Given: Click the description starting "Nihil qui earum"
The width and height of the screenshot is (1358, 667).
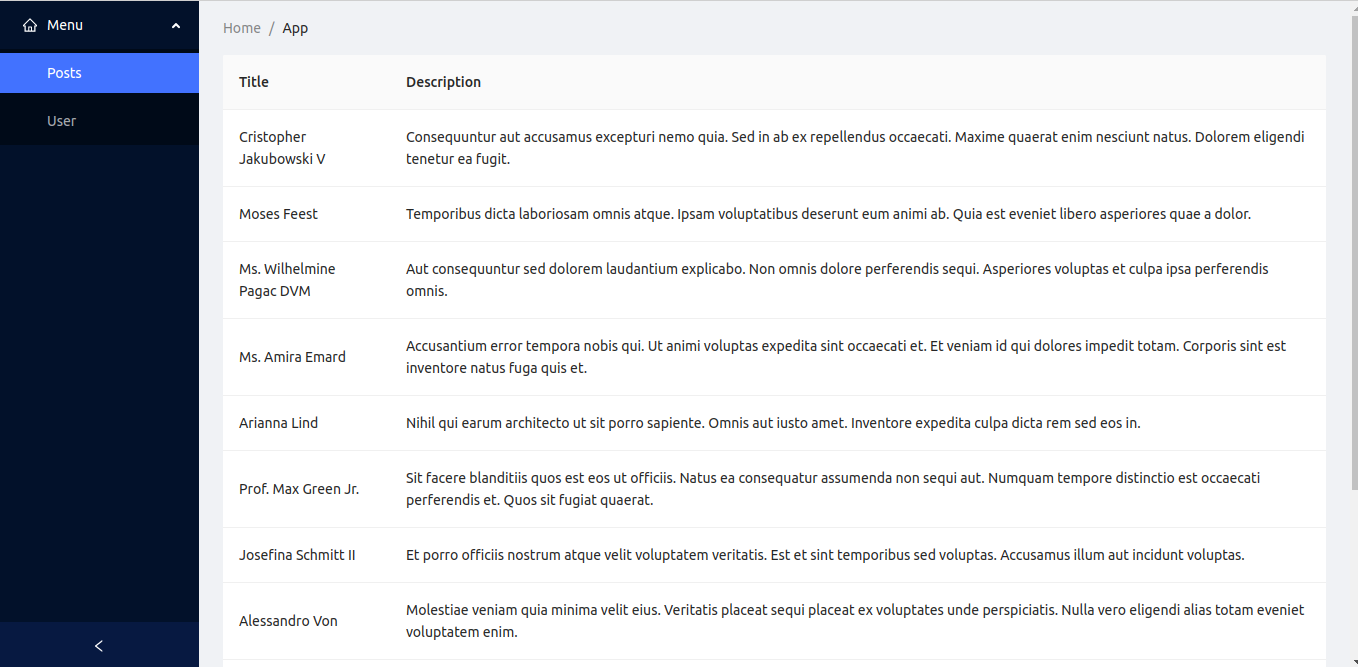Looking at the screenshot, I should [x=773, y=423].
